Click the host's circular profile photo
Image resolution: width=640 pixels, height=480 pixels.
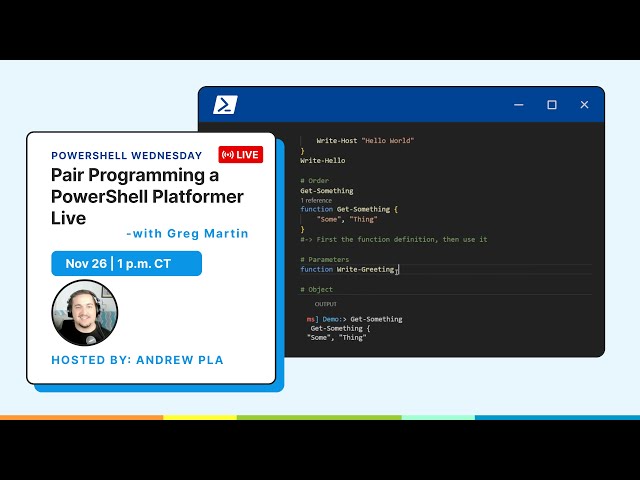pos(85,313)
